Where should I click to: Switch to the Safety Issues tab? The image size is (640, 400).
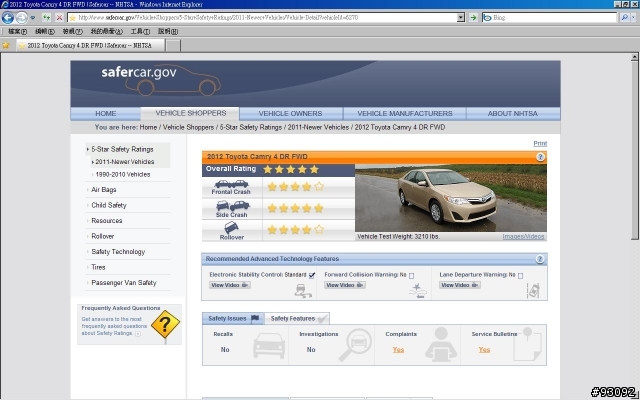pyautogui.click(x=233, y=318)
